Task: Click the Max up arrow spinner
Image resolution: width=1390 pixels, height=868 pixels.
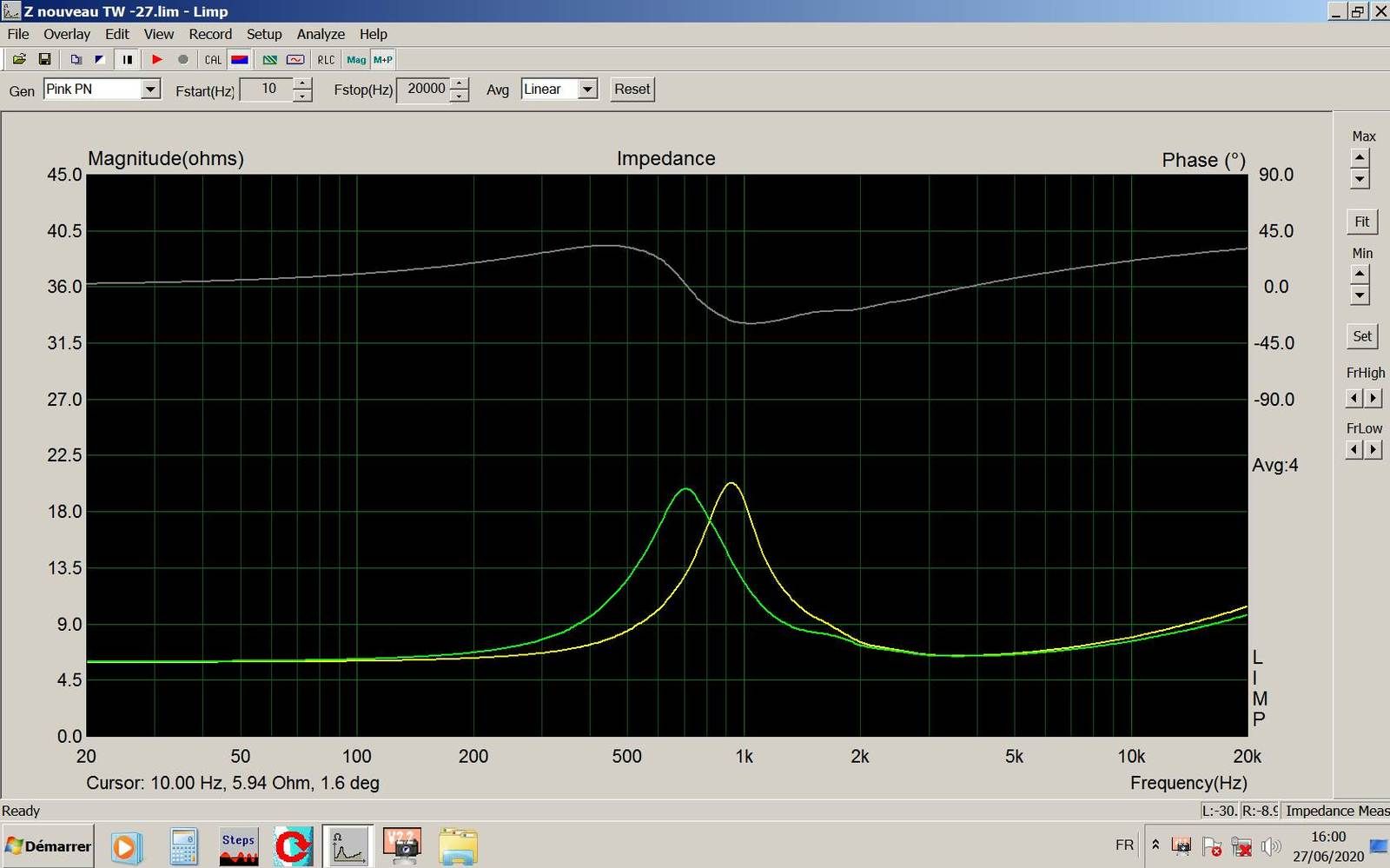Action: [1360, 157]
